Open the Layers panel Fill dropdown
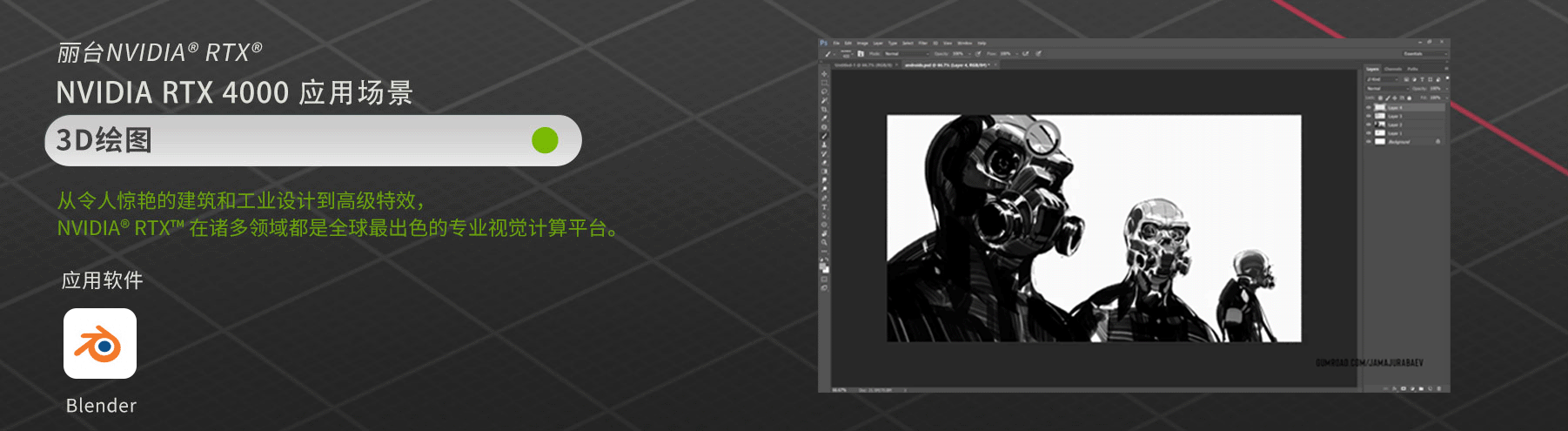Viewport: 1568px width, 431px height. click(1437, 98)
